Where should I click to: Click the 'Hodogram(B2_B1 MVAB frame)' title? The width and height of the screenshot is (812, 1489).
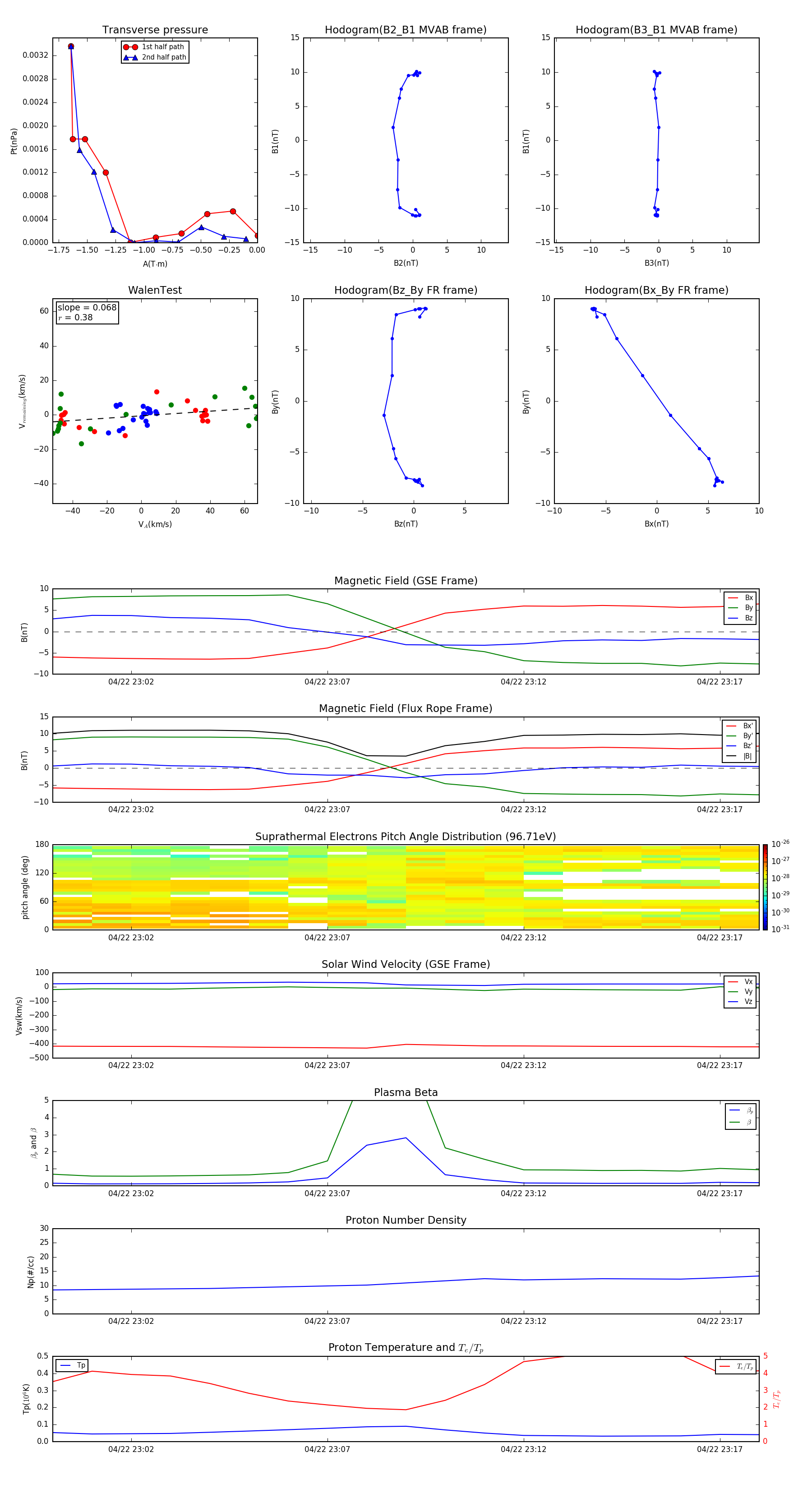(x=406, y=30)
